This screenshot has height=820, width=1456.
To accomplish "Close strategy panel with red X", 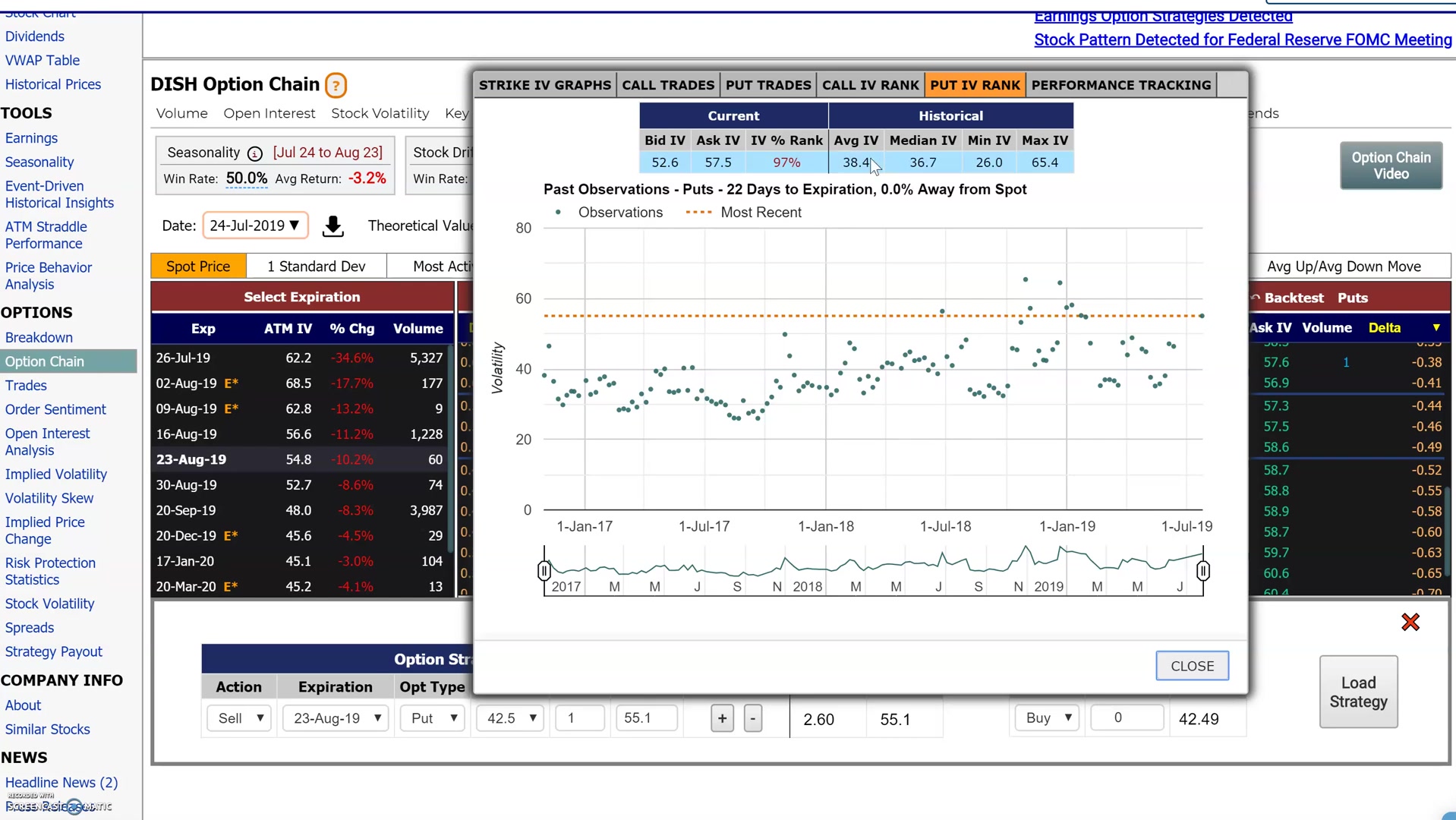I will (1410, 623).
